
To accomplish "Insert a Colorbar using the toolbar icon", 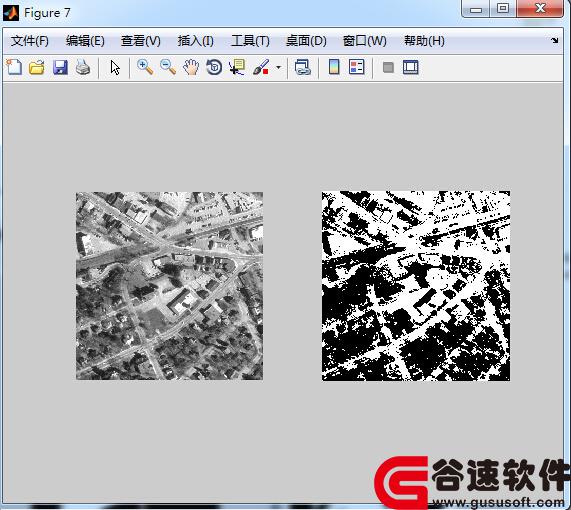I will coord(334,67).
